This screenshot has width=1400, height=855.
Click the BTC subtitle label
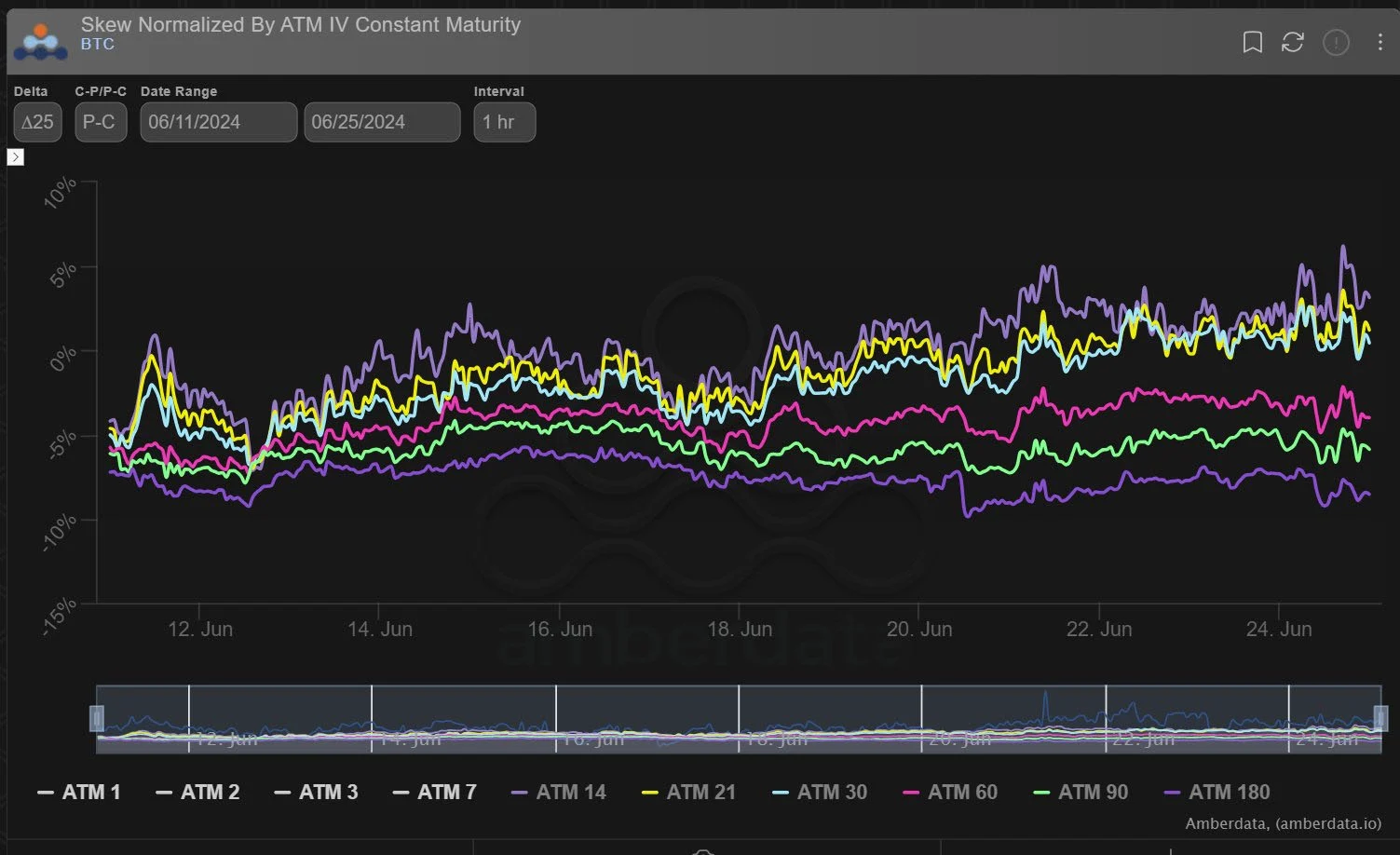tap(98, 44)
